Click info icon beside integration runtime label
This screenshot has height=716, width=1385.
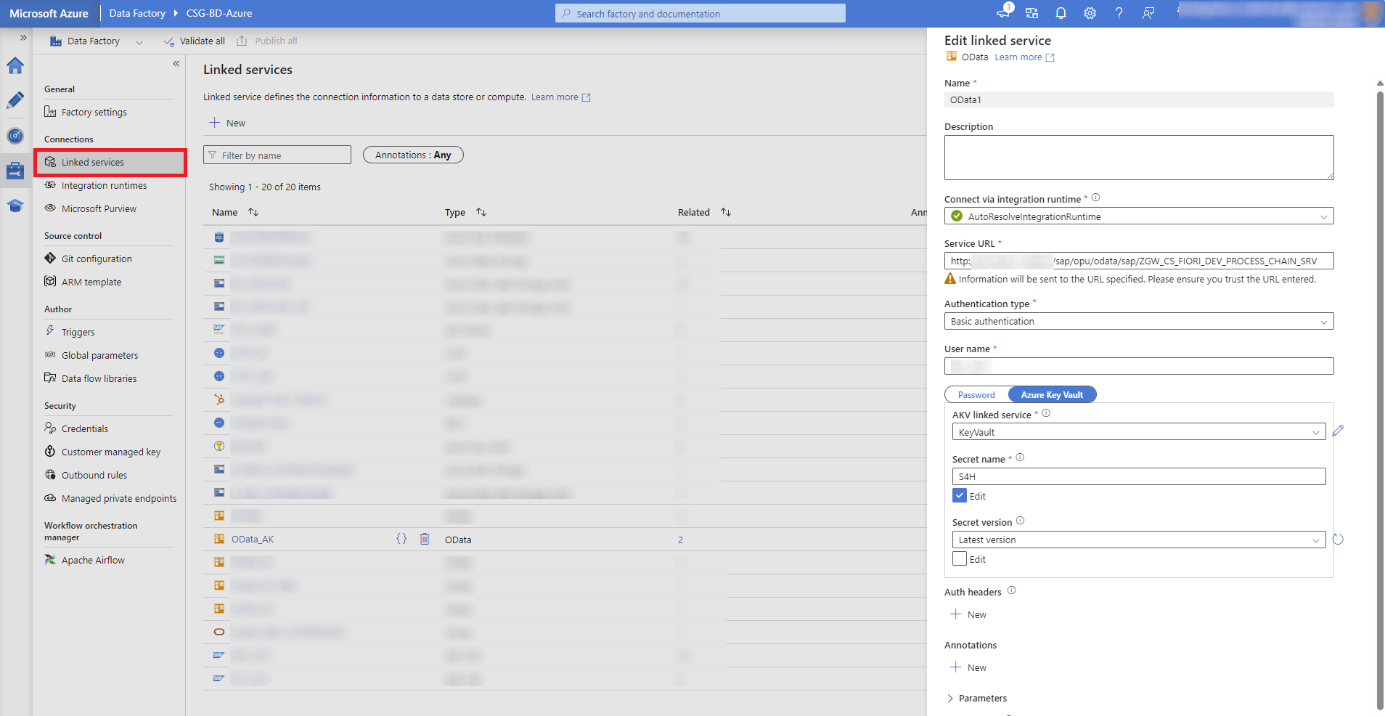point(1096,198)
